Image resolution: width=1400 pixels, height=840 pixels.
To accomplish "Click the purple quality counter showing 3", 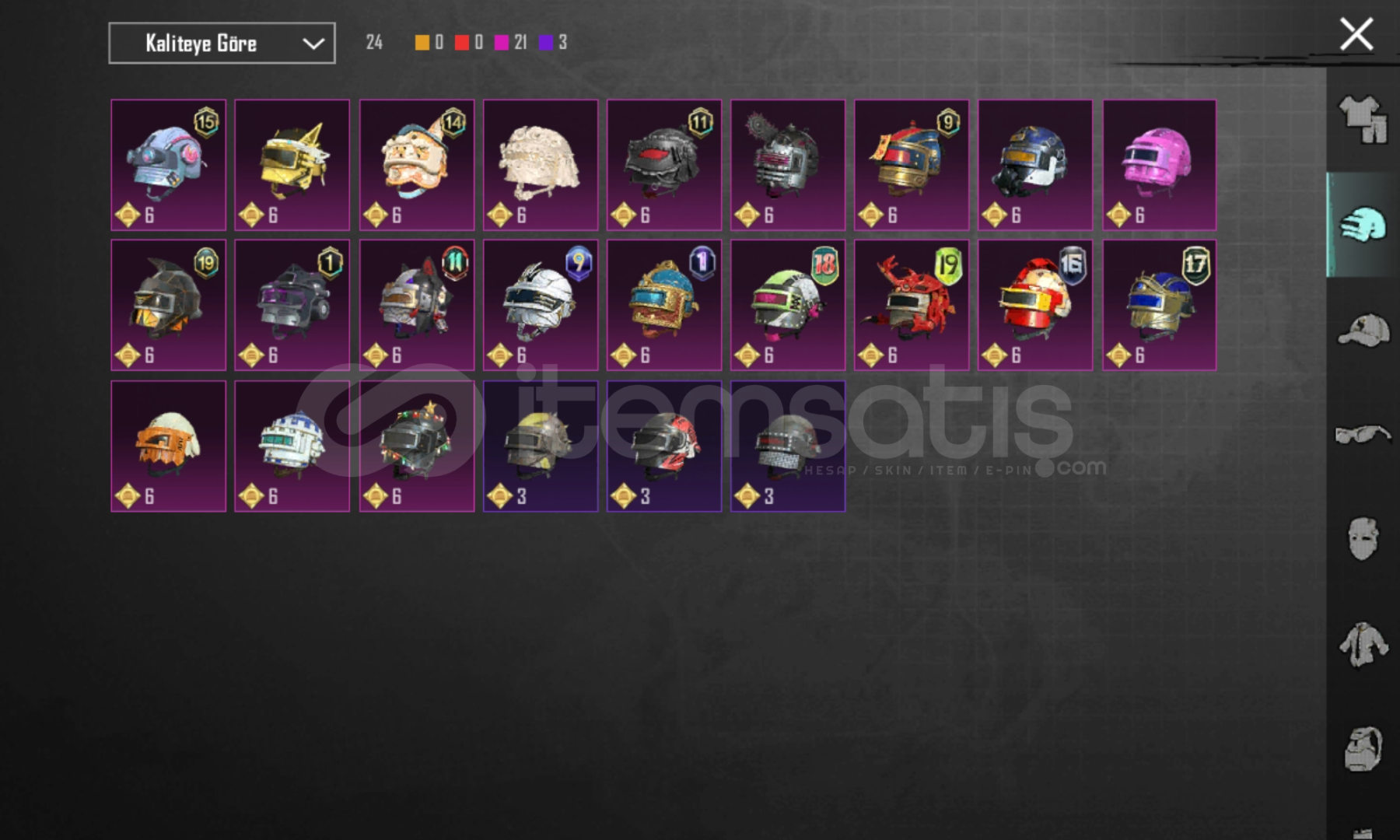I will [x=553, y=43].
